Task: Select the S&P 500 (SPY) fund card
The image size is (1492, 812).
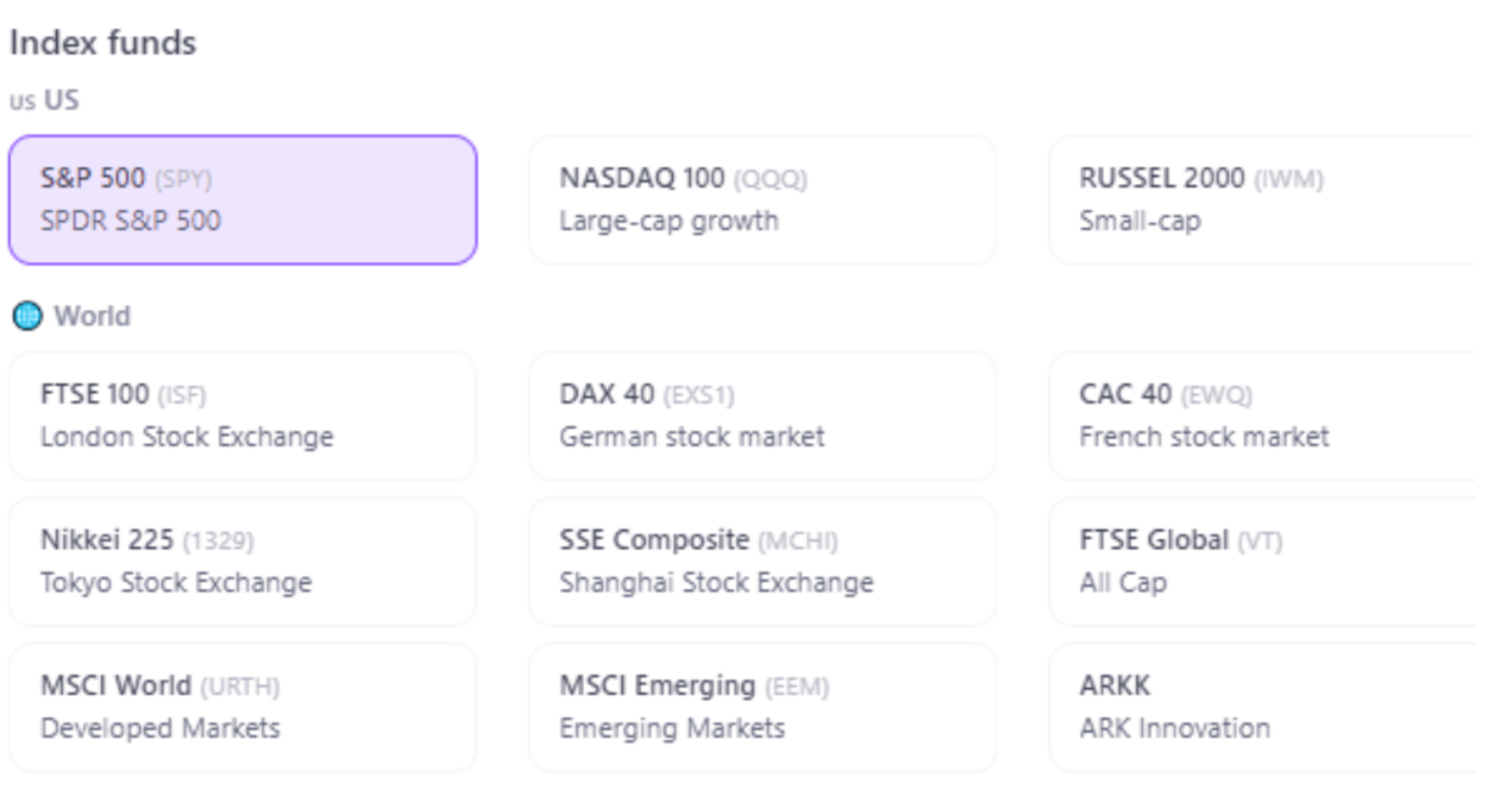Action: (x=242, y=200)
